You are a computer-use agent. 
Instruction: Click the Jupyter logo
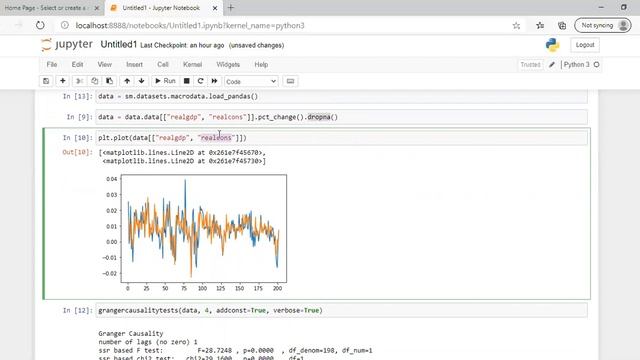click(x=67, y=44)
